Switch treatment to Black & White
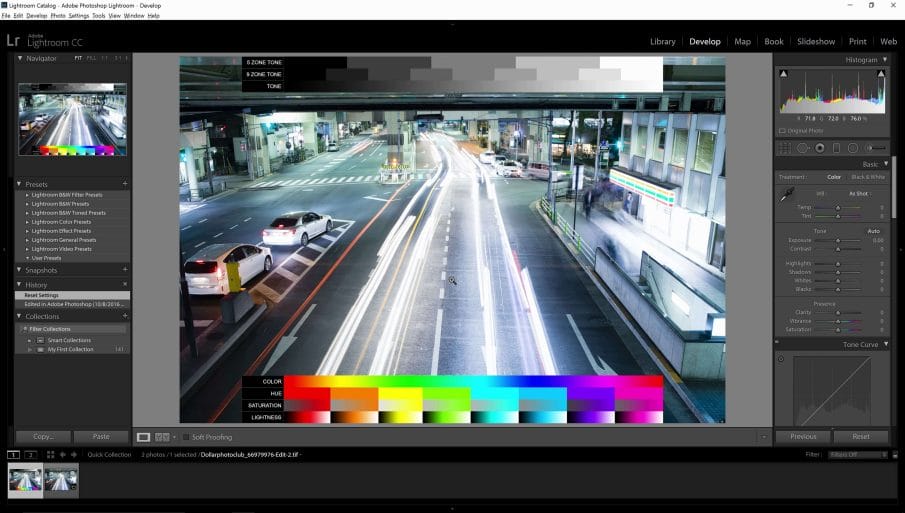This screenshot has width=905, height=513. pyautogui.click(x=866, y=177)
